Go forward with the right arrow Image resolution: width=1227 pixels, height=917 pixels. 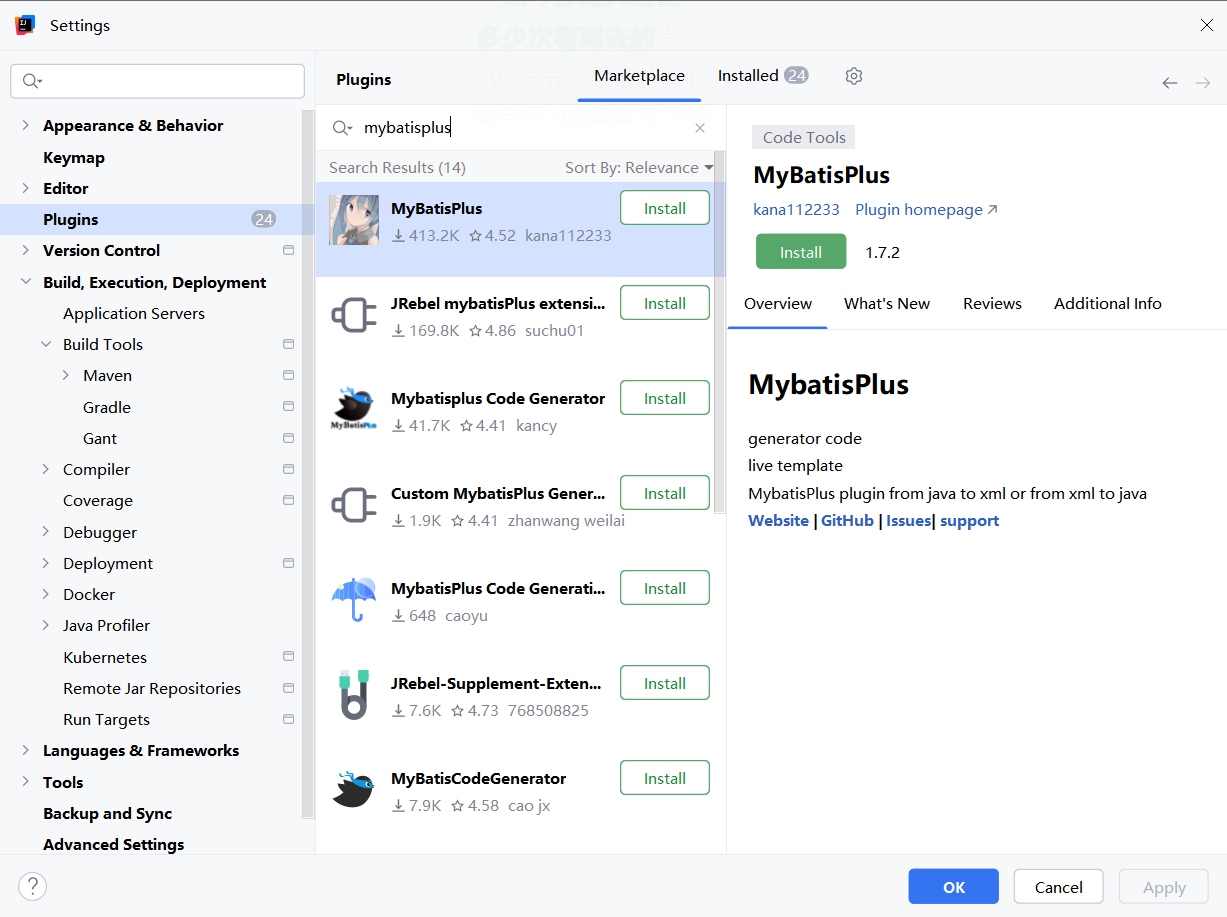(x=1203, y=83)
